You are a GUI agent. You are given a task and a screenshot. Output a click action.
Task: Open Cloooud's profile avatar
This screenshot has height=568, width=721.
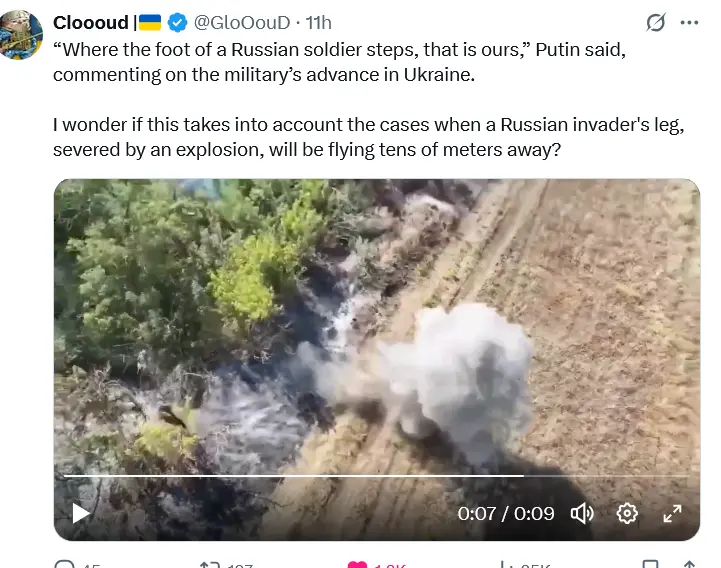point(19,34)
